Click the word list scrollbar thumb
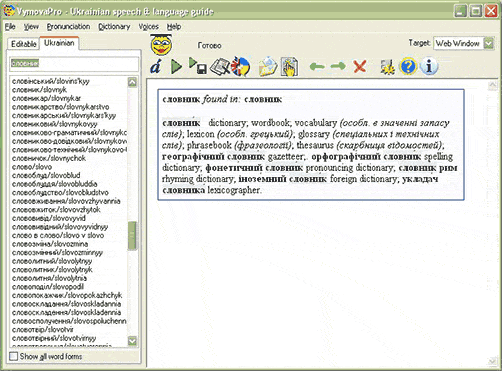Screen dimensions: 502x371 point(132,235)
